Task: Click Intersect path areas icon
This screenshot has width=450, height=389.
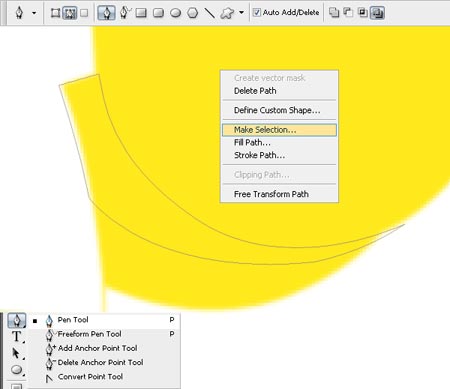Action: (362, 13)
